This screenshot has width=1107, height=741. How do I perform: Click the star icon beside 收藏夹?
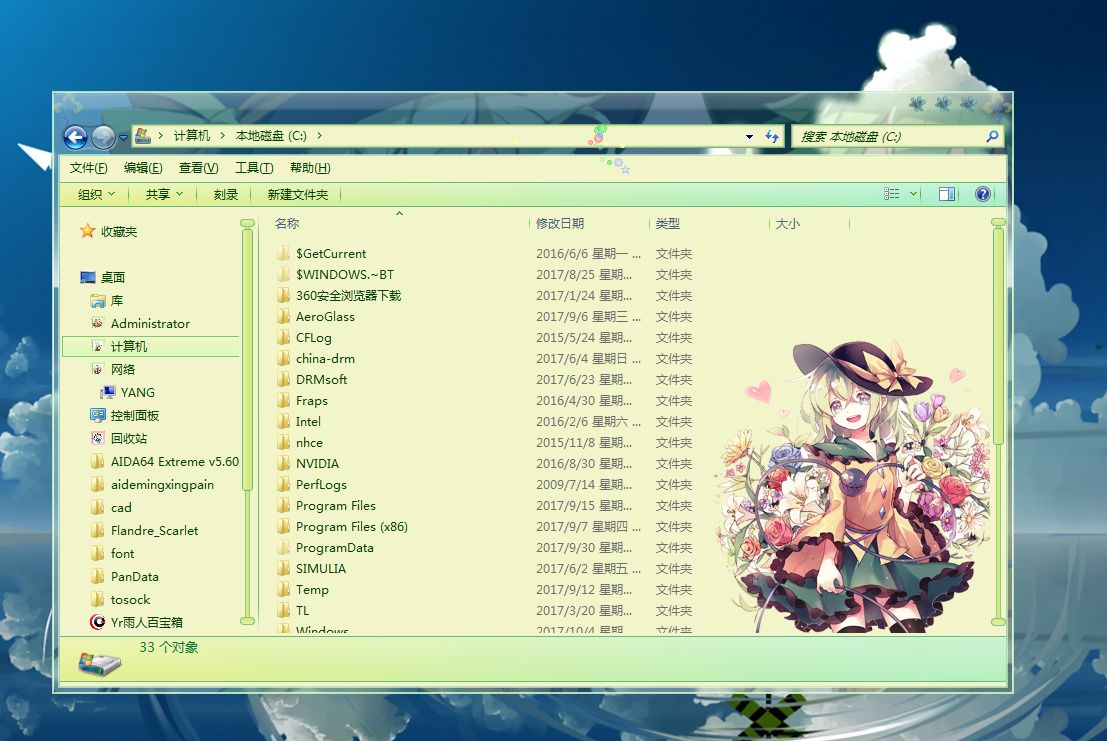point(88,231)
